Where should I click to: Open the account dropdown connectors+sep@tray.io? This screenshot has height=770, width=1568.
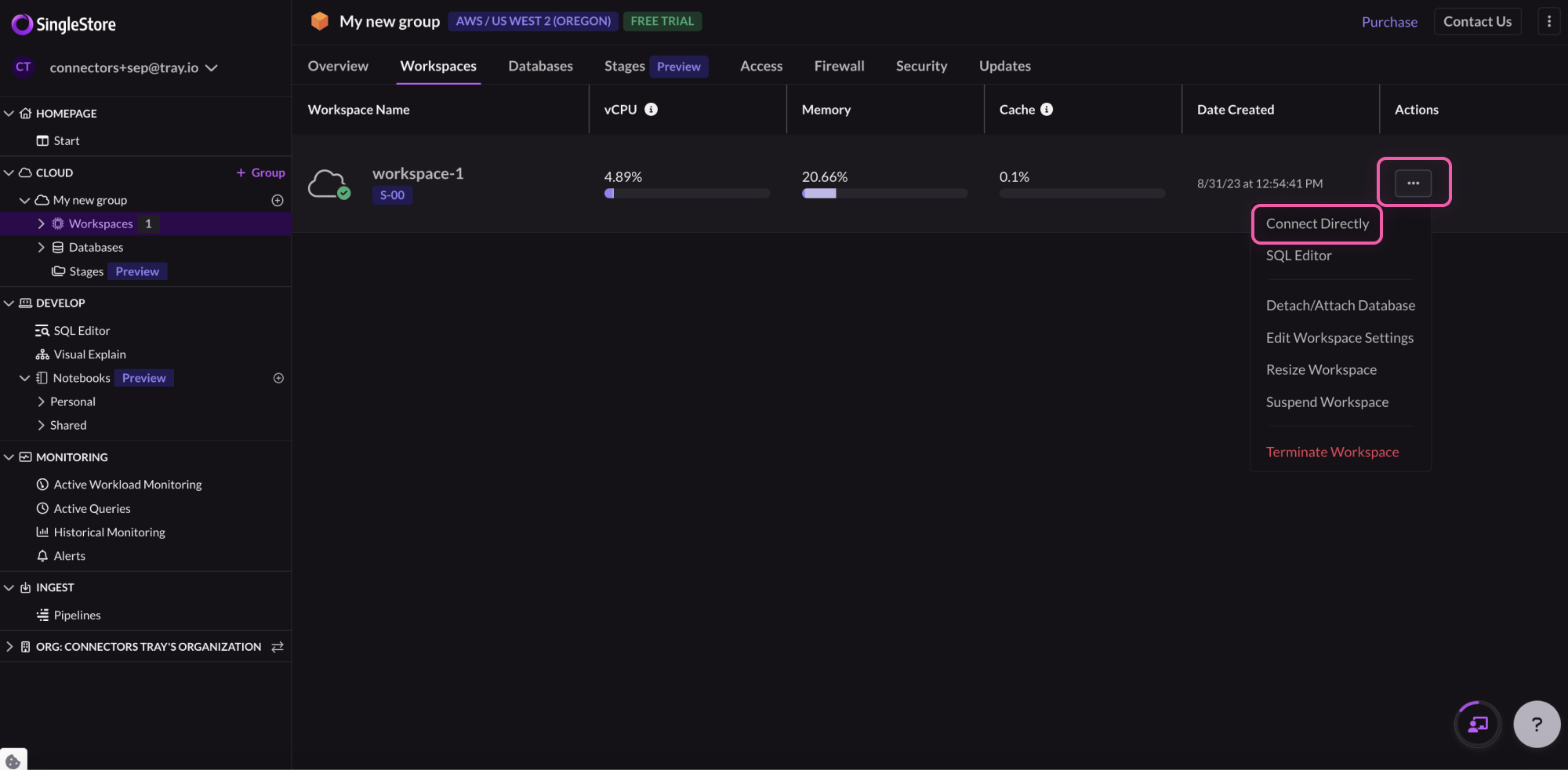click(133, 67)
